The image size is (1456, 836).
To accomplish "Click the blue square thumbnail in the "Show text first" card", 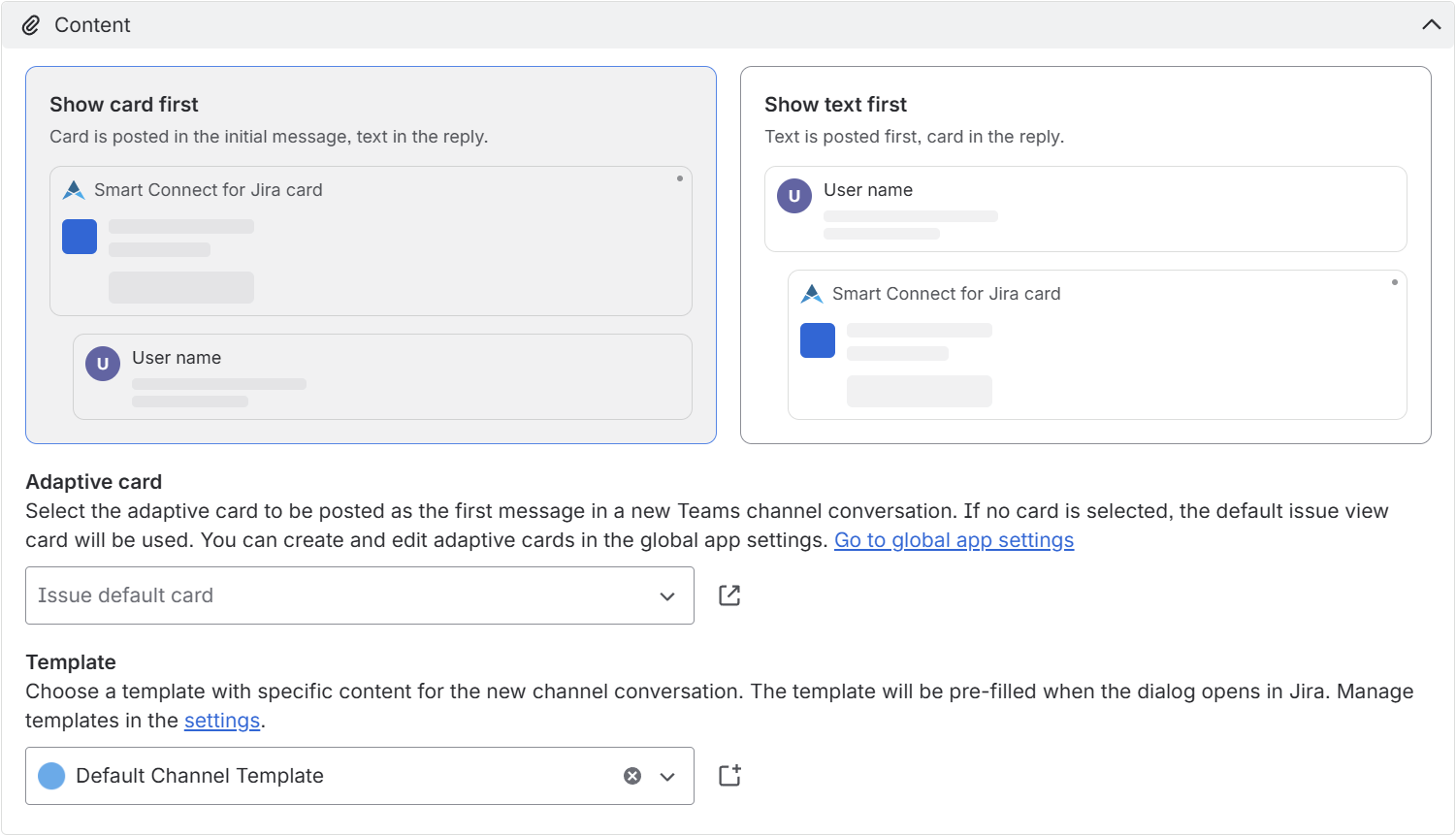I will 818,340.
